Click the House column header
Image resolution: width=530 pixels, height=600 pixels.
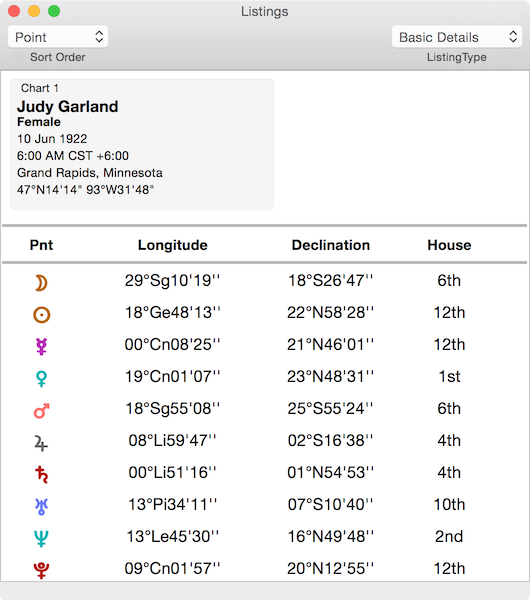click(449, 245)
